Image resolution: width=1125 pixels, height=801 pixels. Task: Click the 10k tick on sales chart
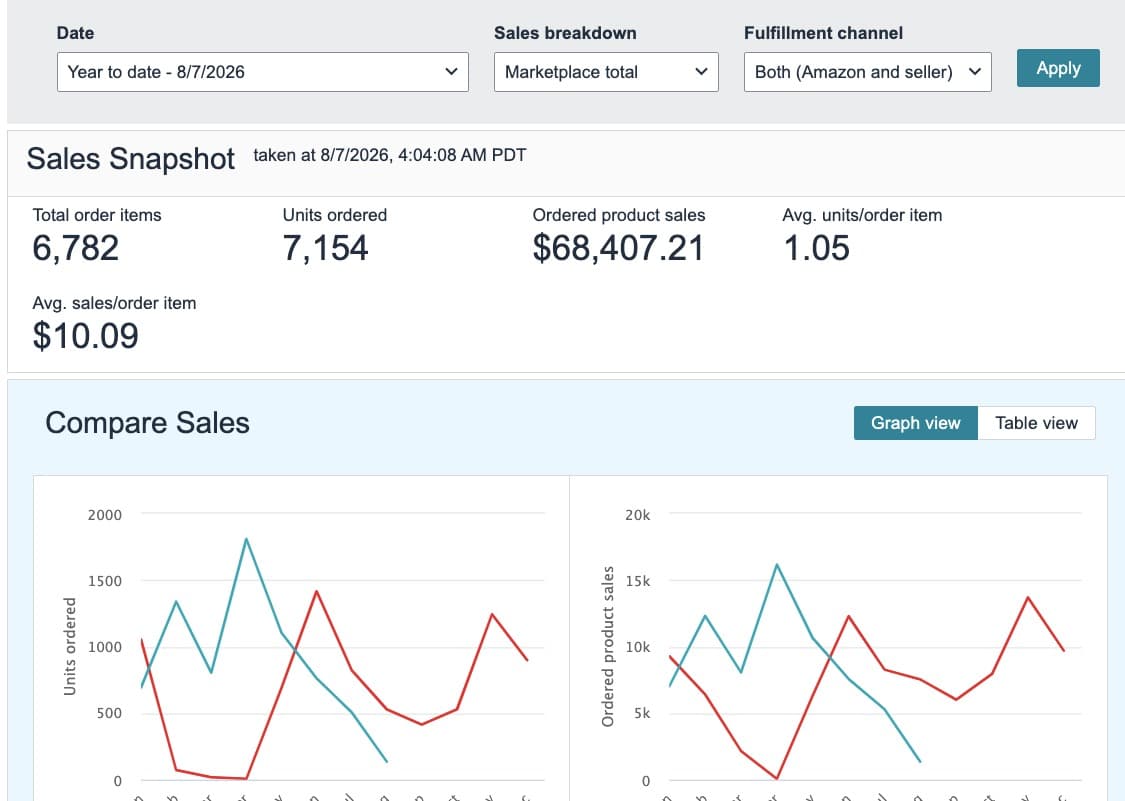[x=638, y=647]
